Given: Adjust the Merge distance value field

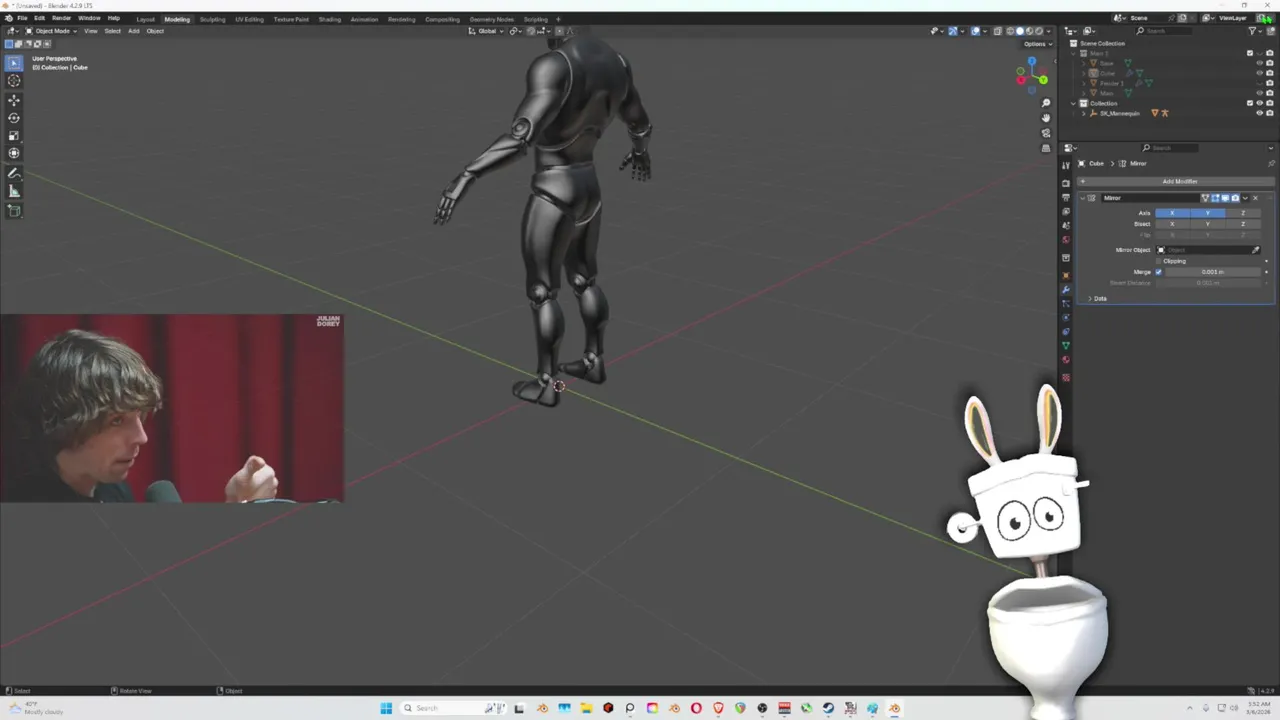Looking at the screenshot, I should (1212, 272).
